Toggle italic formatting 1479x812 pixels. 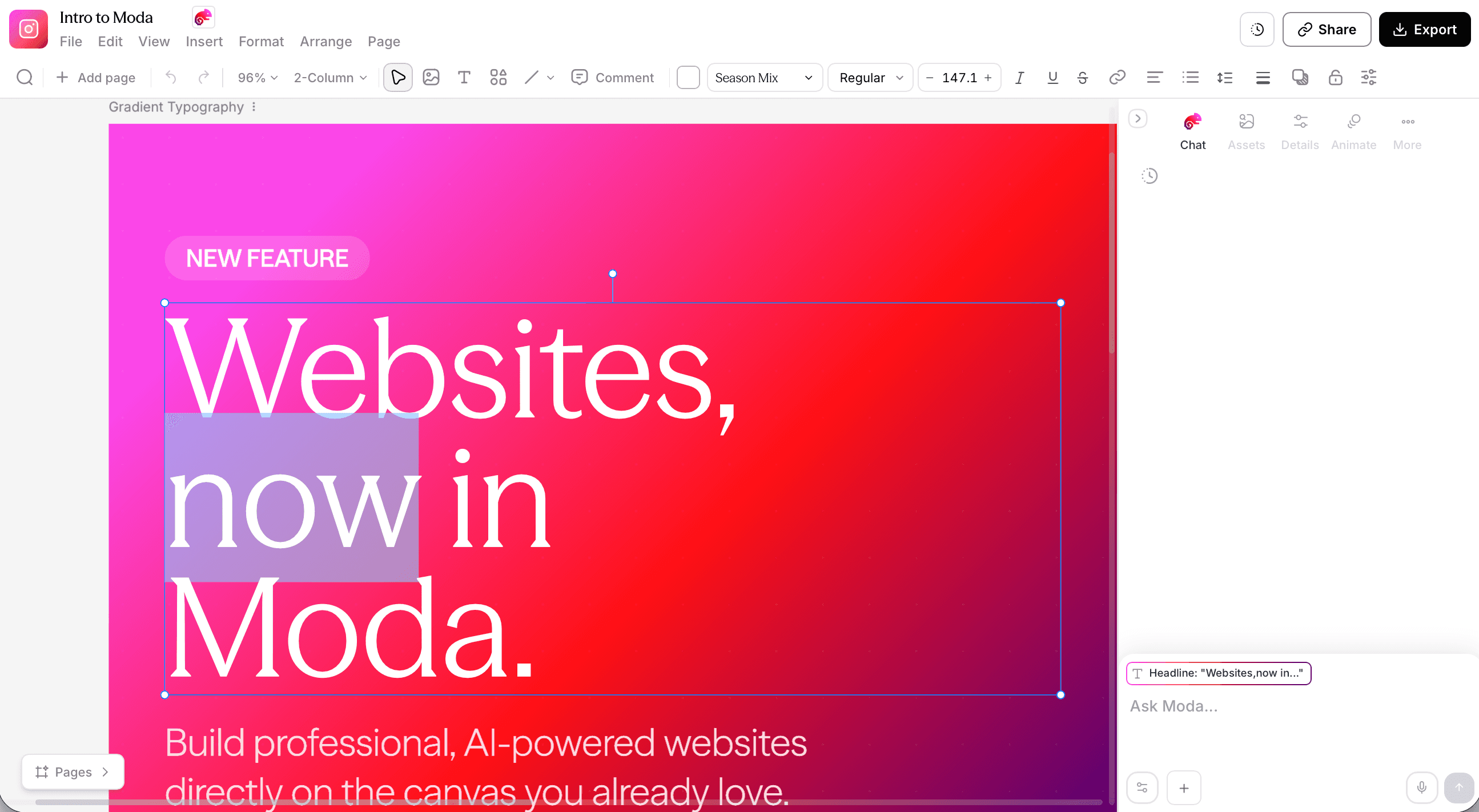click(x=1020, y=77)
